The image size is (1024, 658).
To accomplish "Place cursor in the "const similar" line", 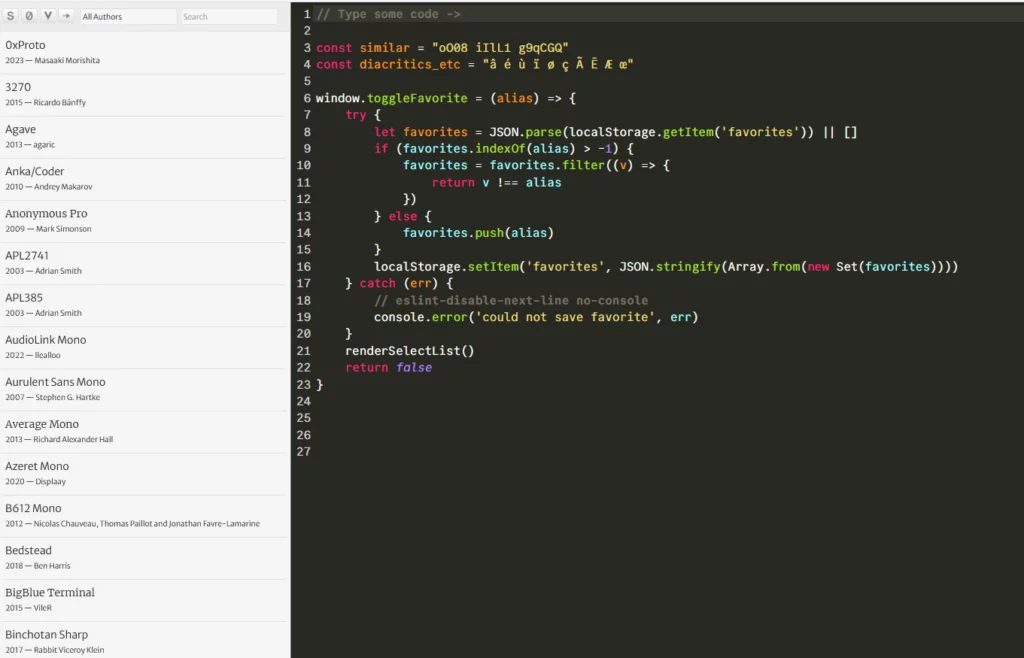I will [x=442, y=48].
